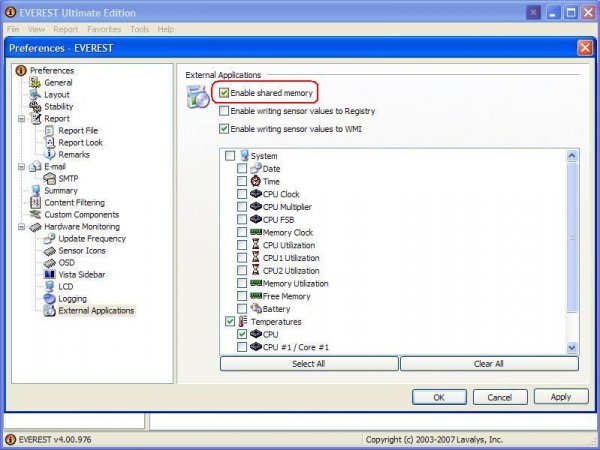Open the Help menu
The height and width of the screenshot is (450, 600).
pyautogui.click(x=165, y=29)
